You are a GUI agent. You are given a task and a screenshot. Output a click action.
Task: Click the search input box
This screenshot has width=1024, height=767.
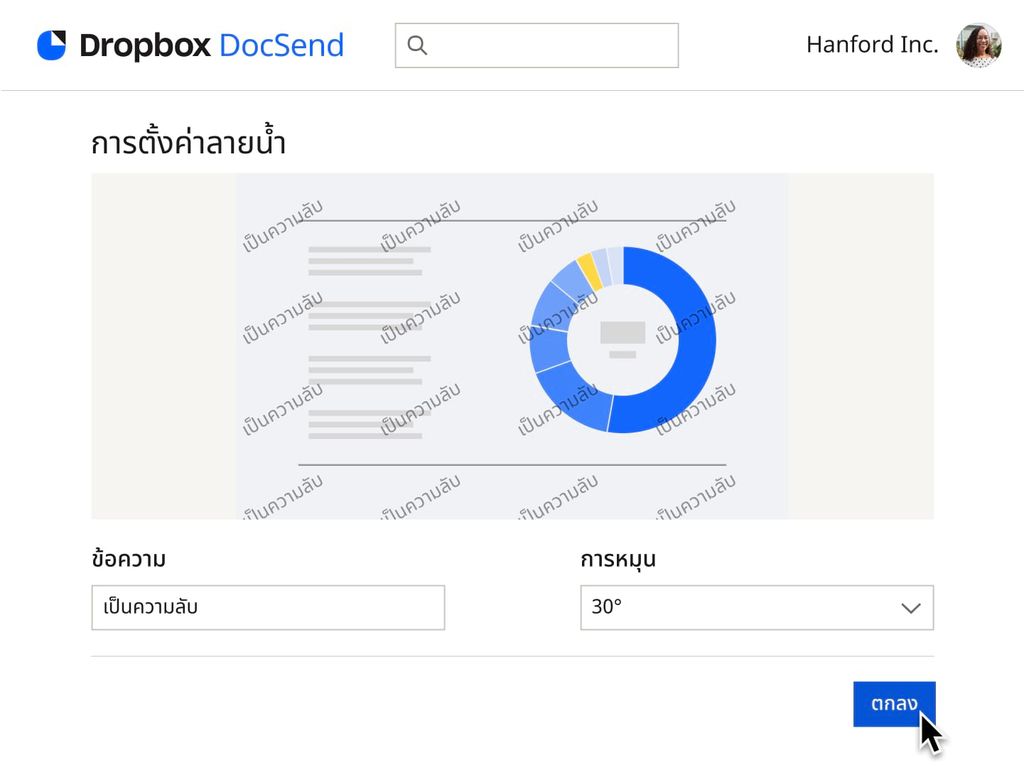point(537,44)
